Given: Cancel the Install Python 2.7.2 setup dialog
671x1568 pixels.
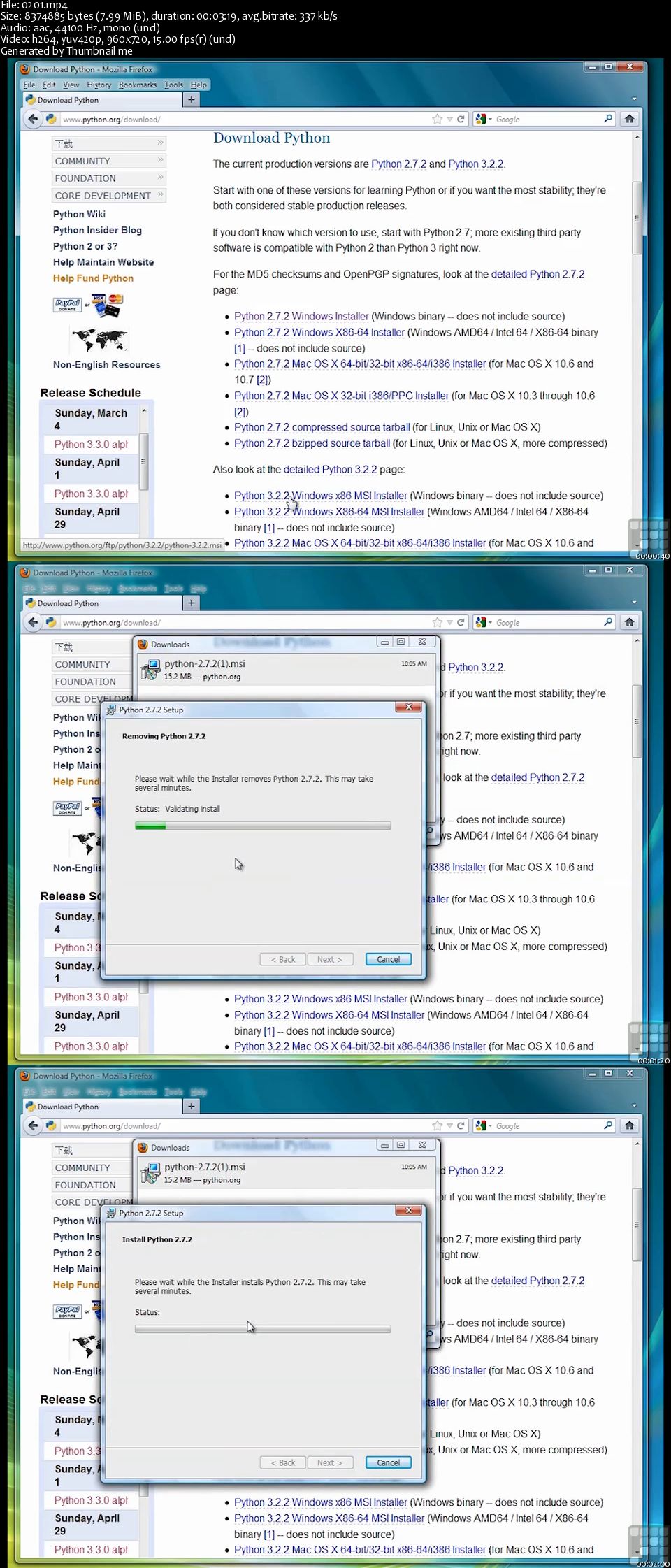Looking at the screenshot, I should click(x=389, y=1462).
